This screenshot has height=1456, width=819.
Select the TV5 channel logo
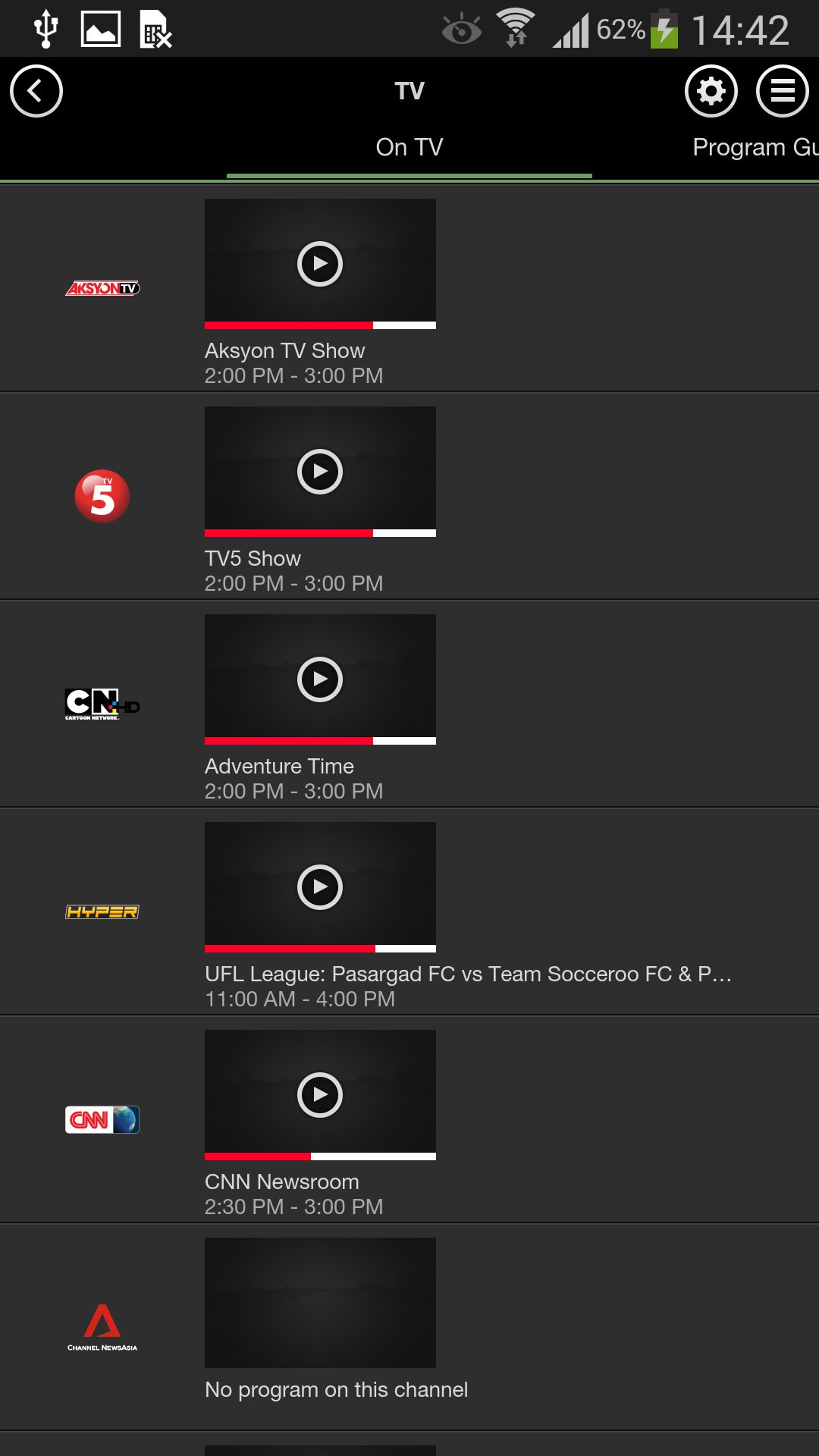click(102, 497)
